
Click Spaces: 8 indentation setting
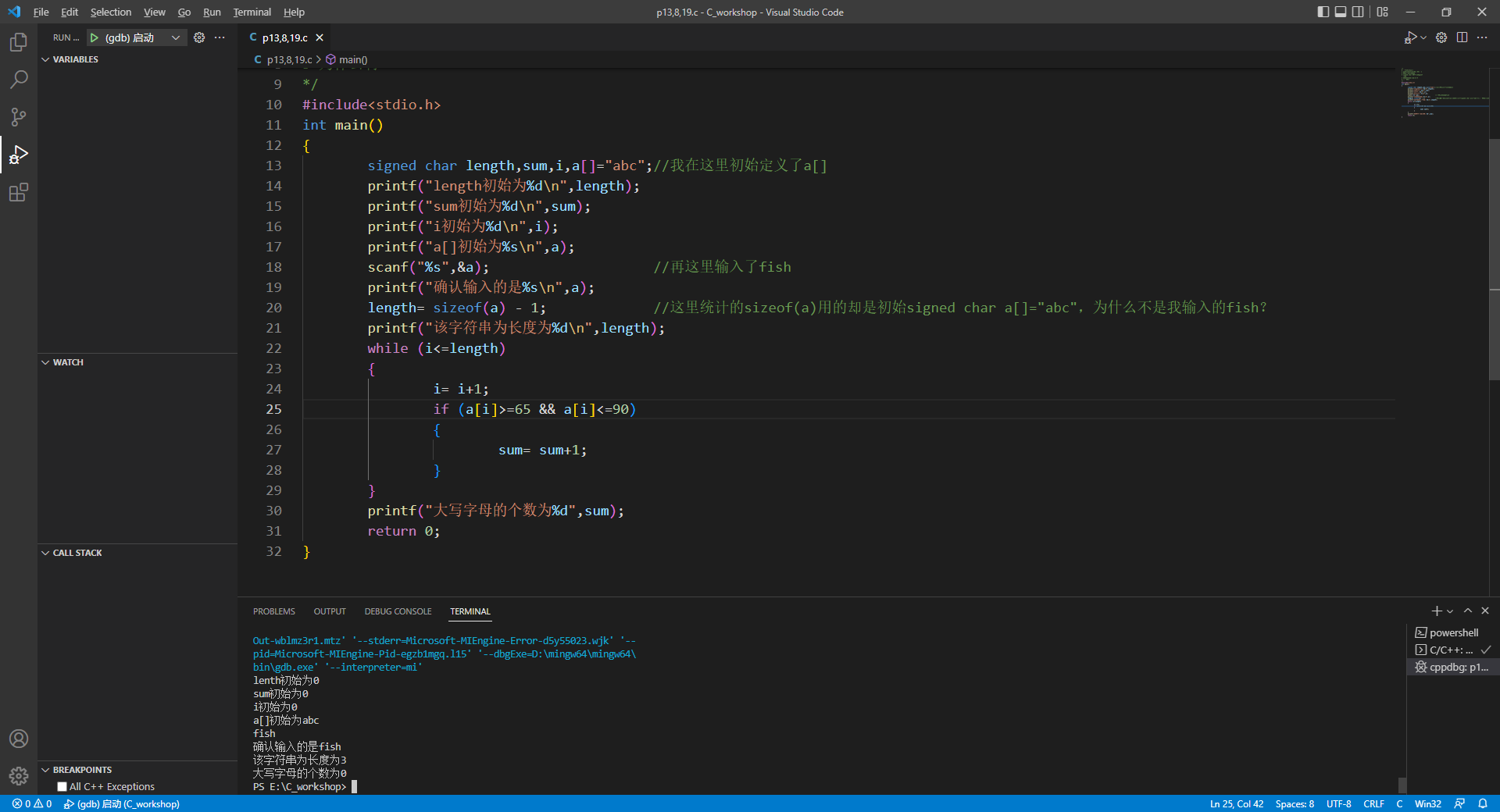tap(1295, 803)
